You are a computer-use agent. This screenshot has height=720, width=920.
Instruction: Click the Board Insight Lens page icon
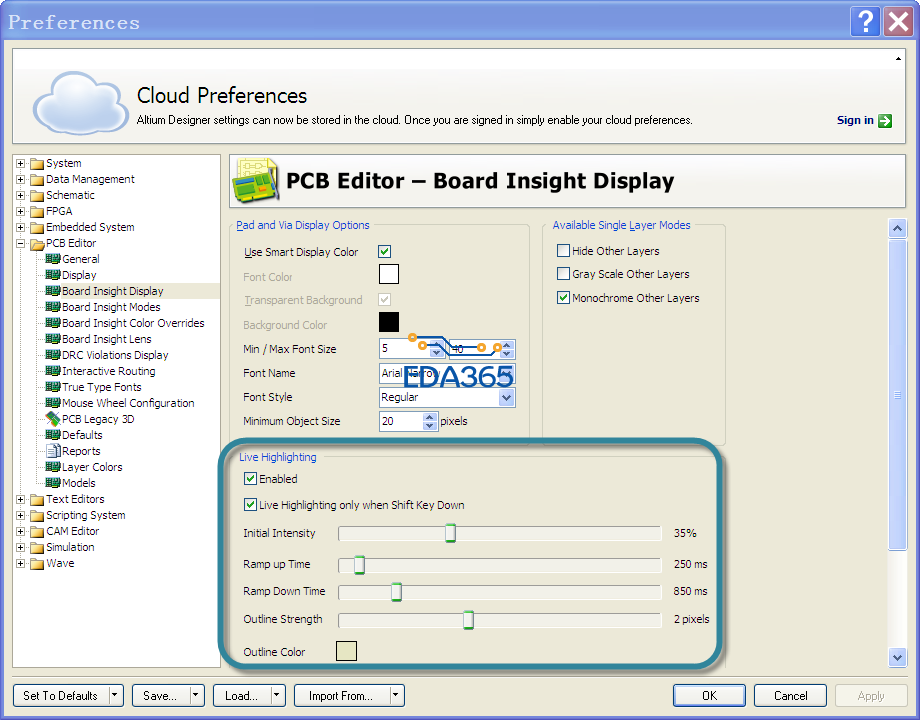(x=53, y=339)
